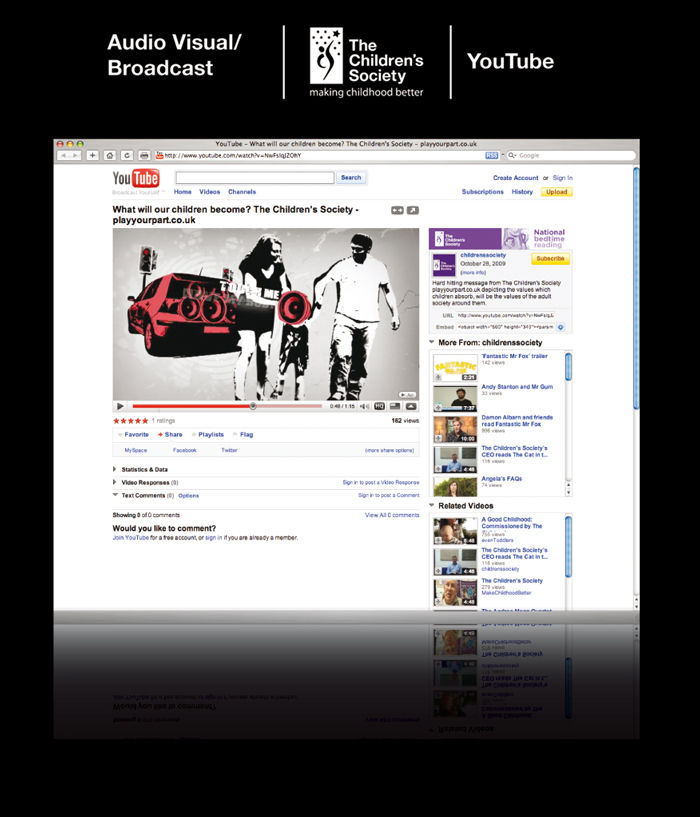Click the YouTube logo
This screenshot has height=817, width=700.
click(136, 178)
